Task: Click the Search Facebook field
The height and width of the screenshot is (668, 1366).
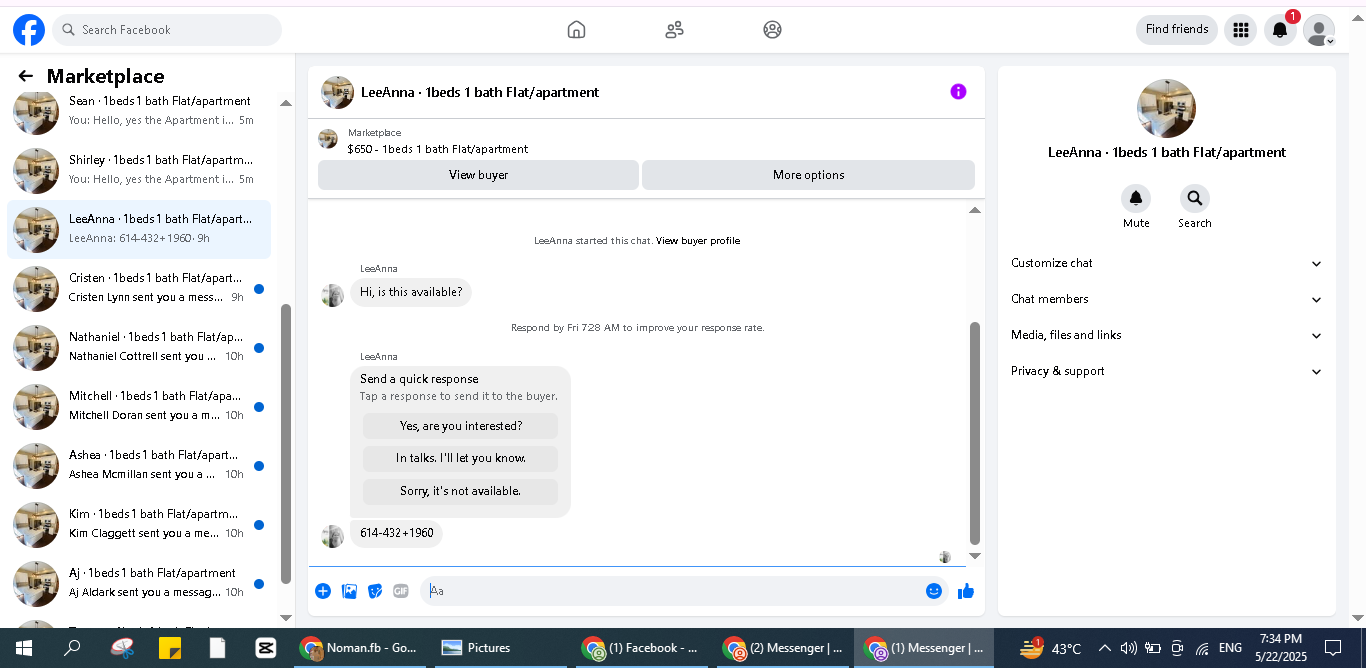Action: tap(167, 30)
